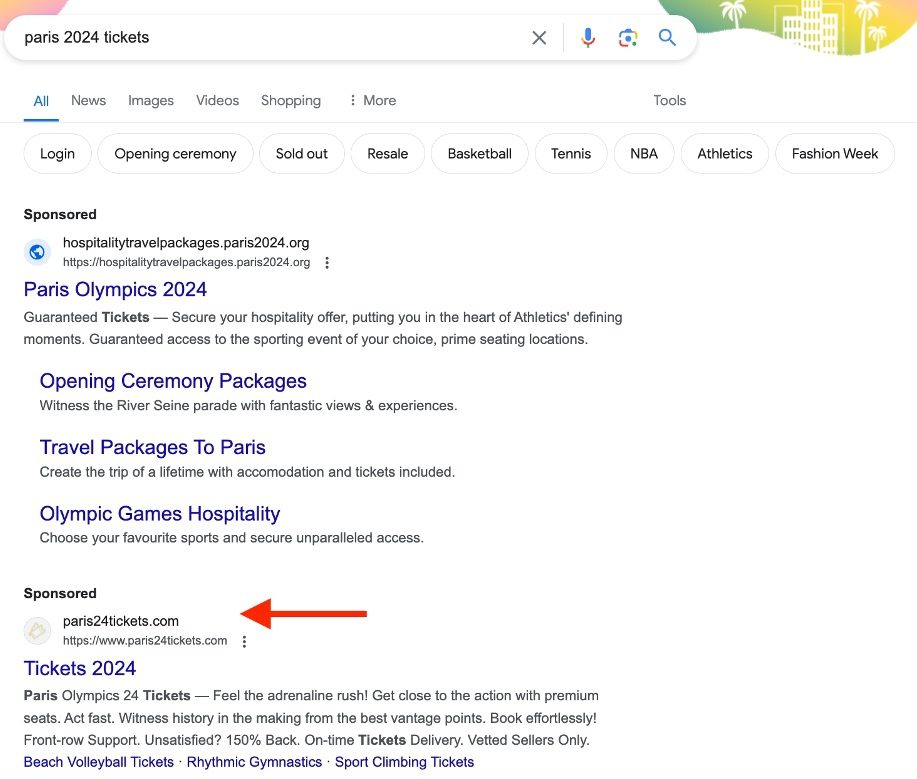Open the Travel Packages To Paris link

pyautogui.click(x=152, y=447)
